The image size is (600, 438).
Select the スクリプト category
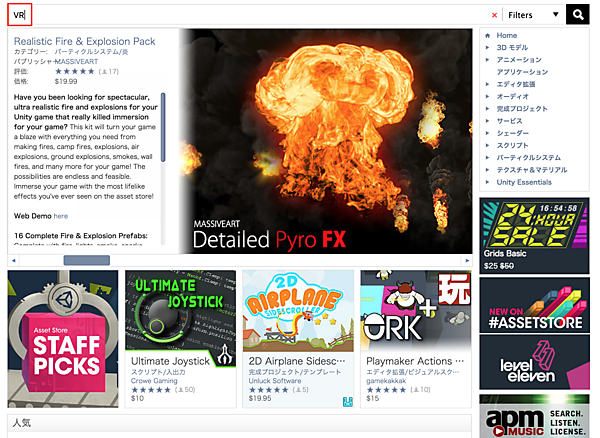514,145
